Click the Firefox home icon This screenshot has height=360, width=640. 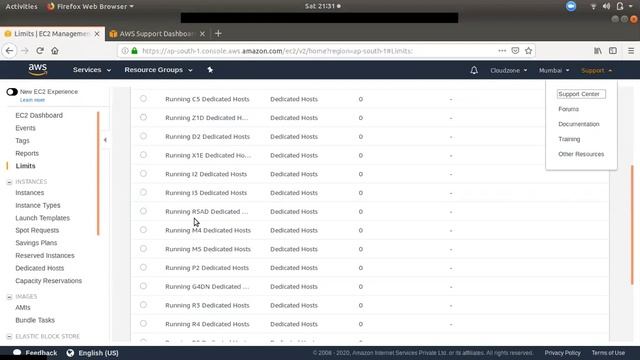[55, 51]
